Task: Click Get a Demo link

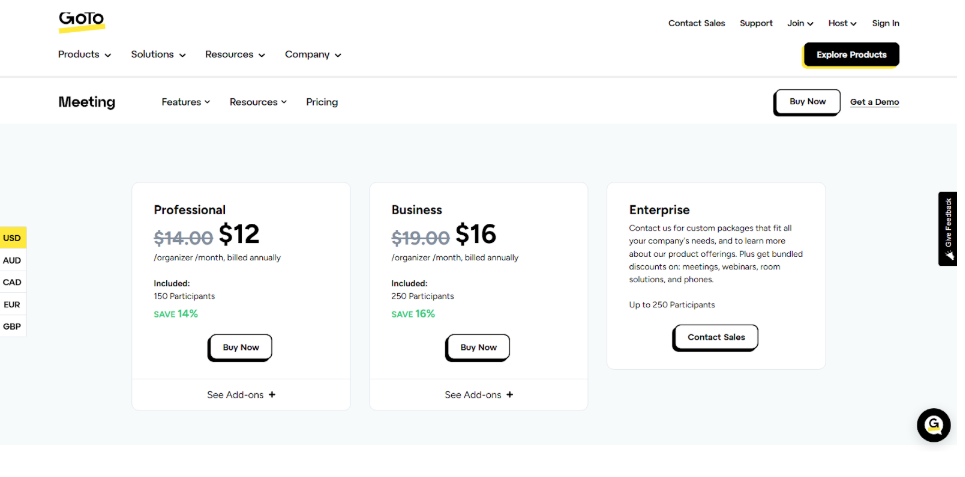Action: pos(875,102)
